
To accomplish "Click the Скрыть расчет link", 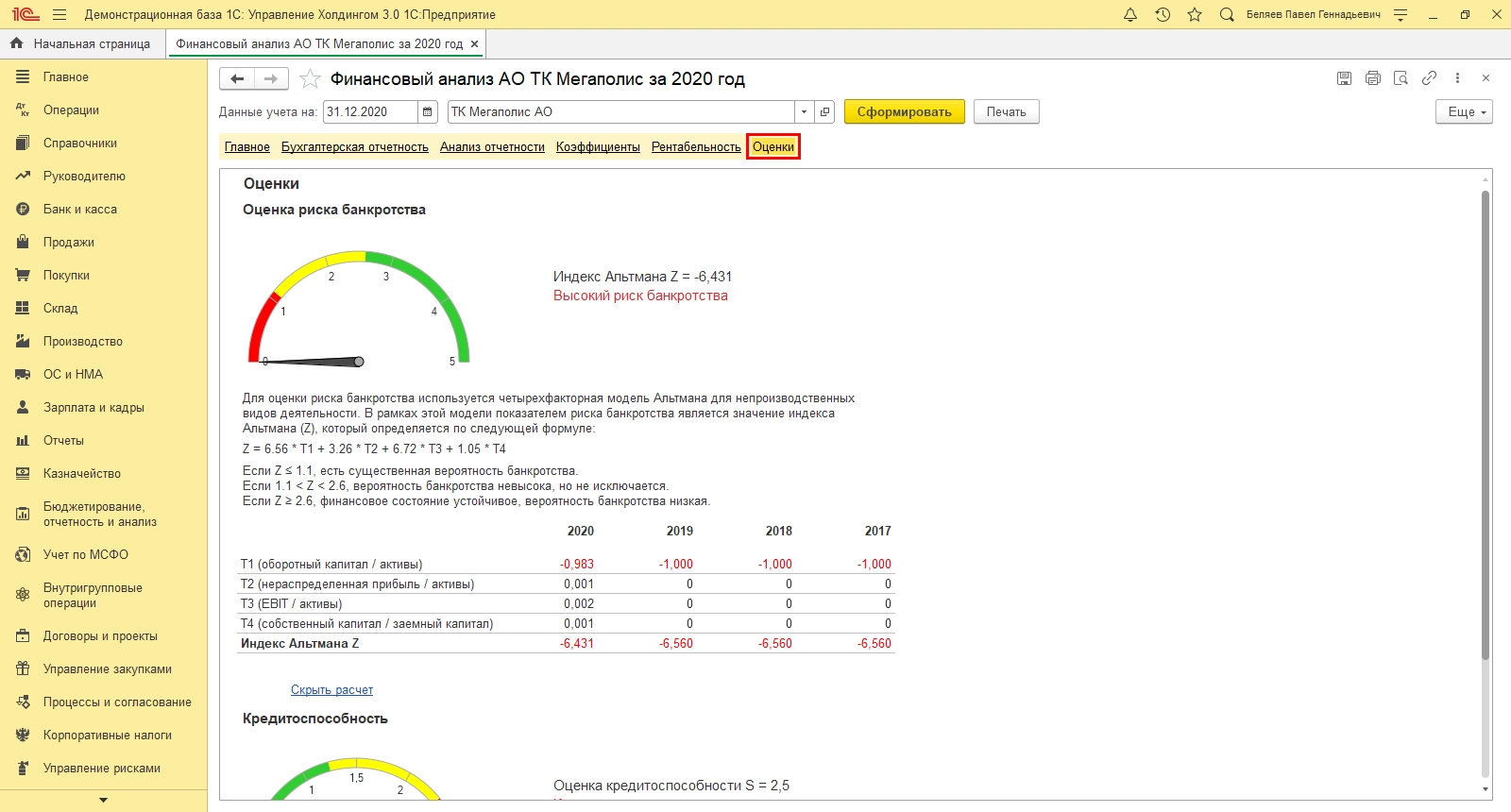I will 331,690.
